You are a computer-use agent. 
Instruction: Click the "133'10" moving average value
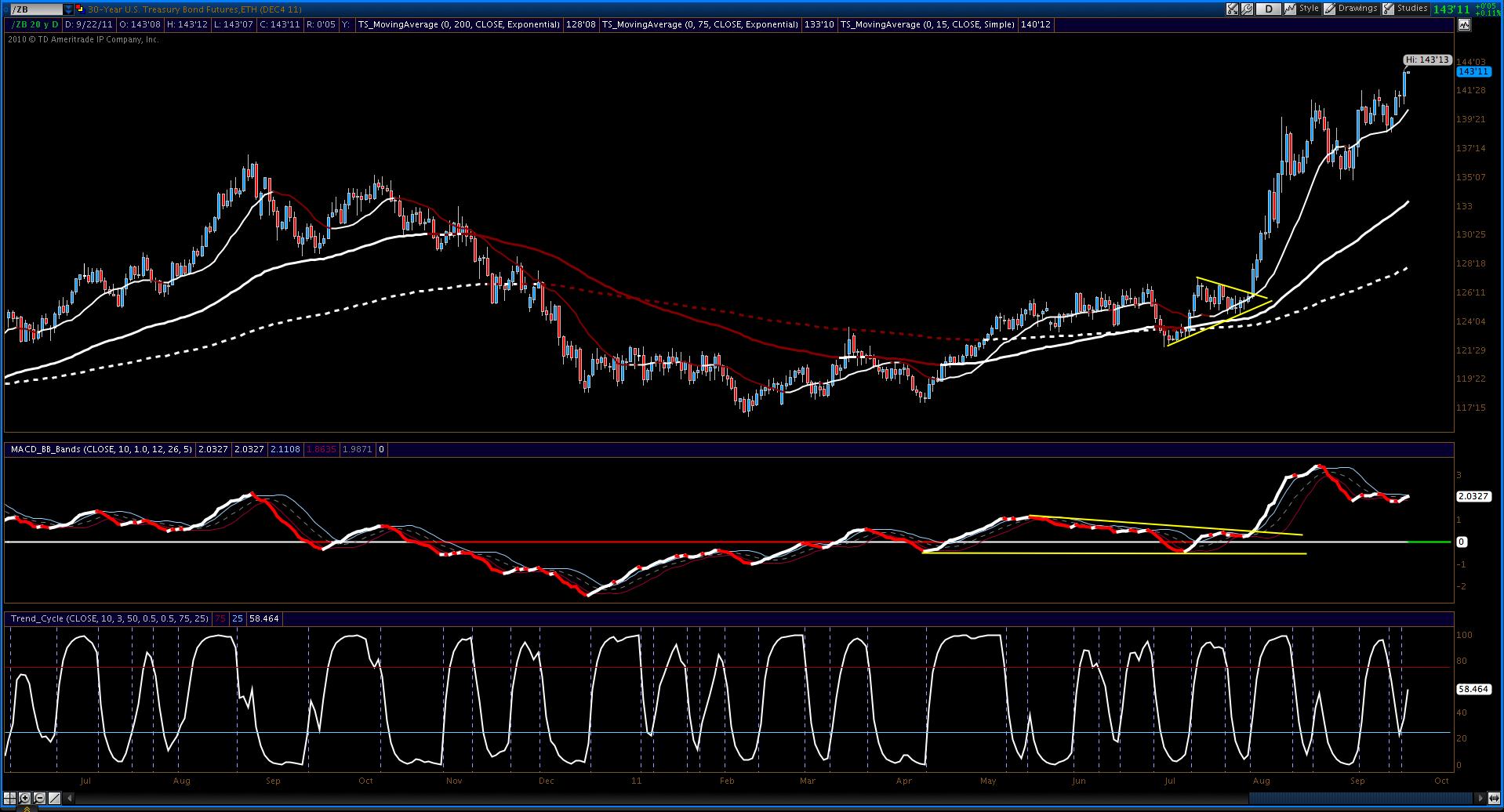click(818, 25)
